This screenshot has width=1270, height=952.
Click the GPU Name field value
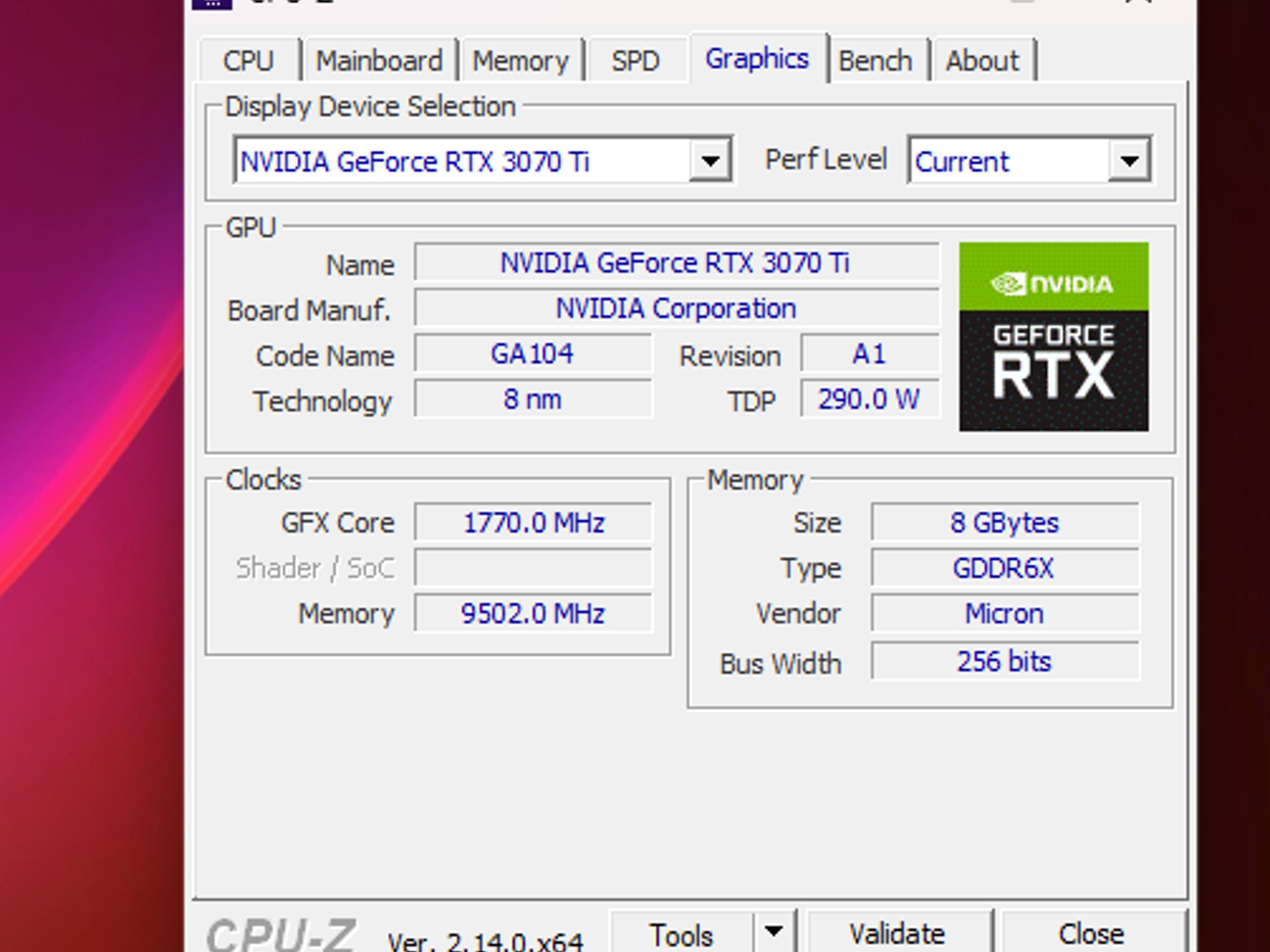tap(677, 263)
